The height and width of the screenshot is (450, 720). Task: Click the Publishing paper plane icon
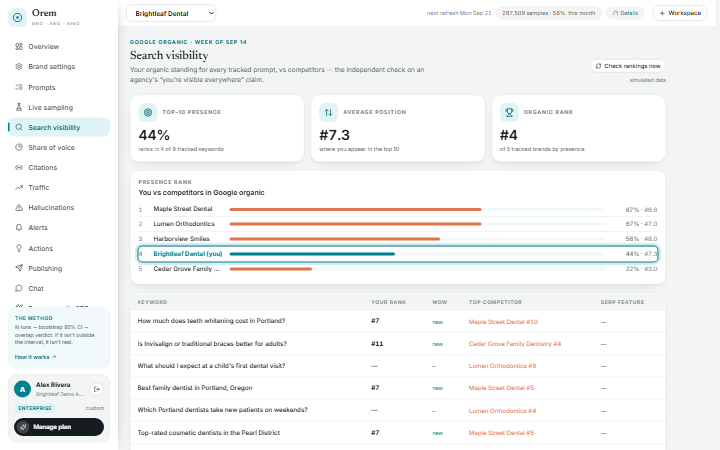point(19,268)
